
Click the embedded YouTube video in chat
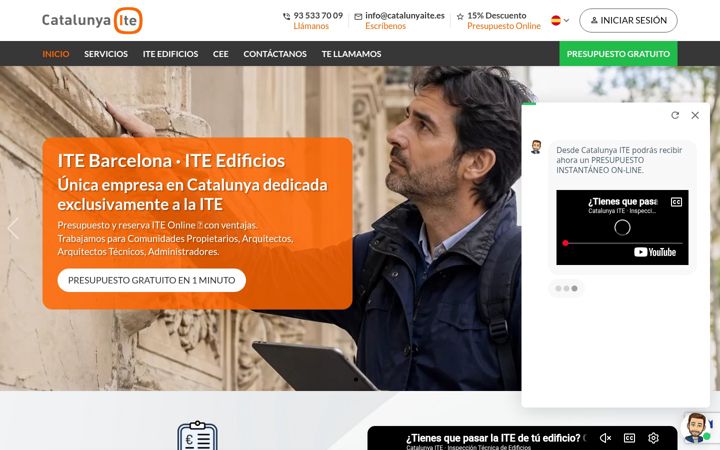pyautogui.click(x=622, y=227)
